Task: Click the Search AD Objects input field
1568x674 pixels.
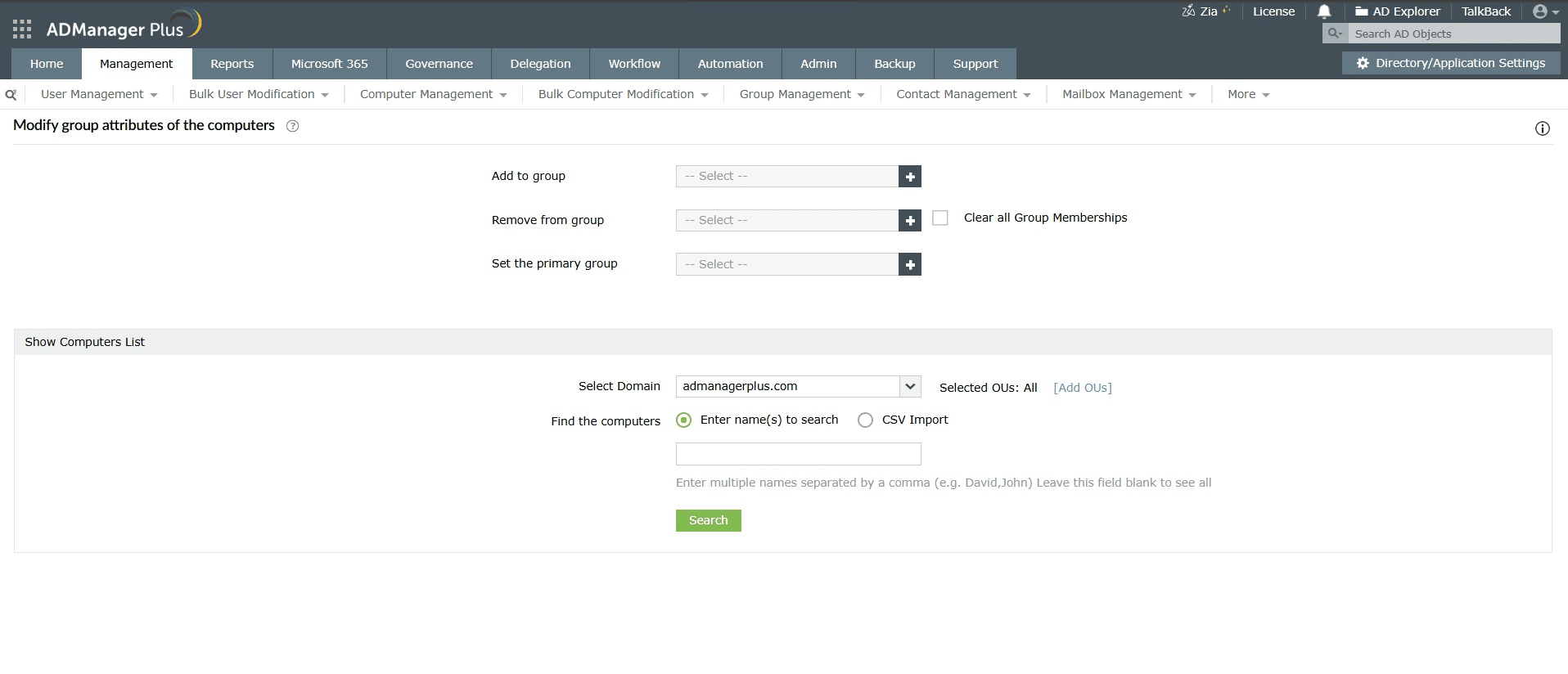Action: click(1454, 34)
